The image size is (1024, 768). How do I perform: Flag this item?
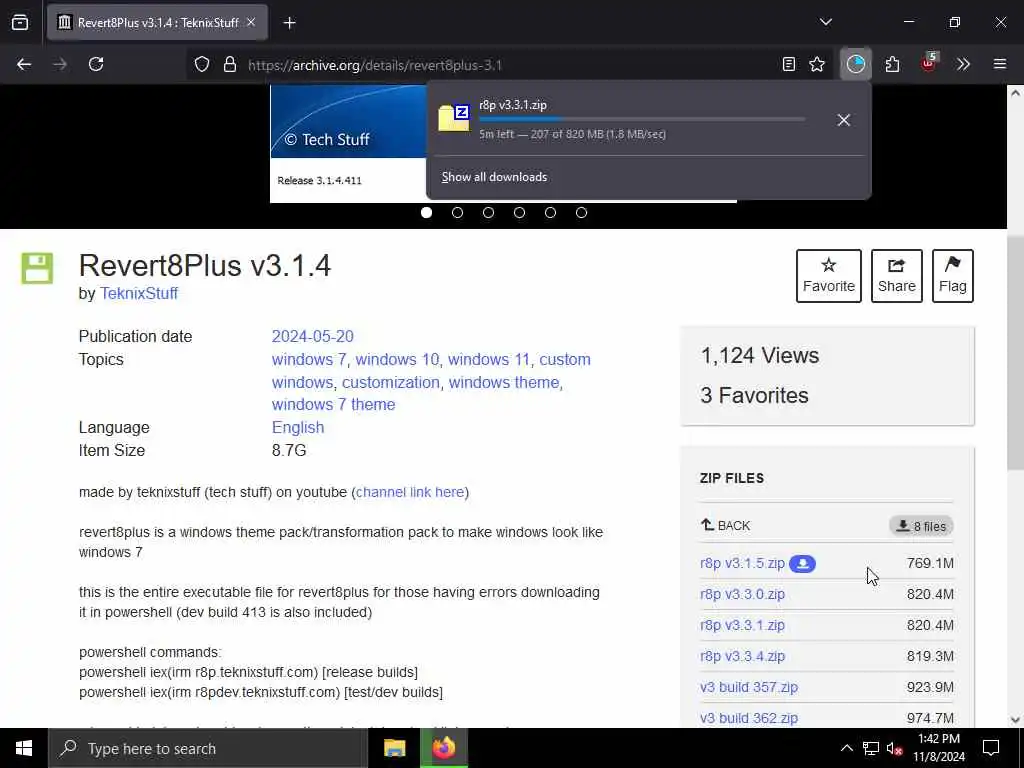click(952, 276)
